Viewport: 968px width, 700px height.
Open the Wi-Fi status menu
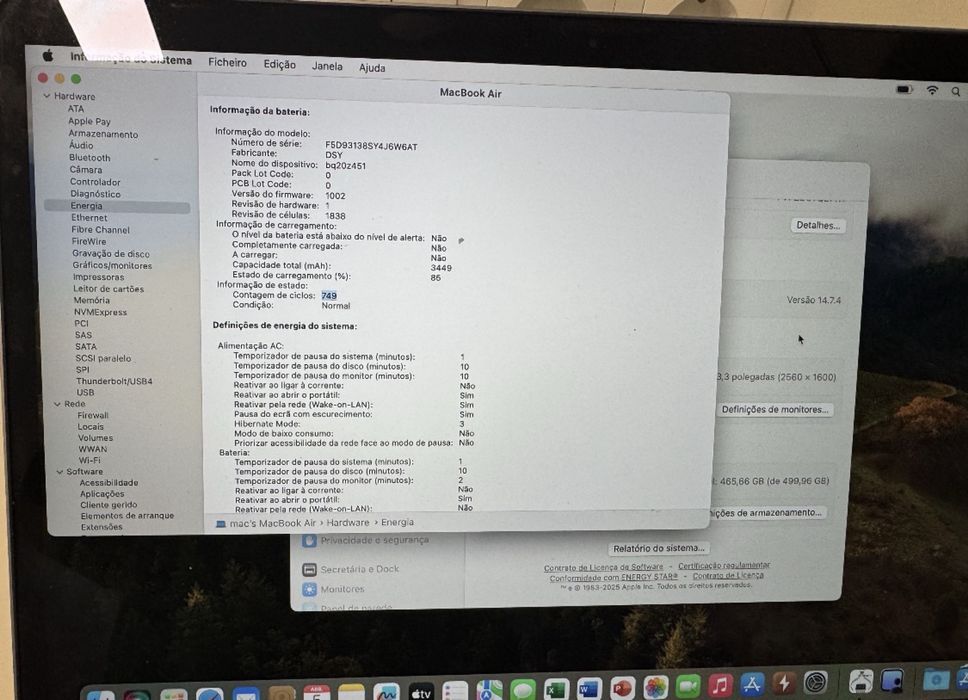pyautogui.click(x=932, y=90)
